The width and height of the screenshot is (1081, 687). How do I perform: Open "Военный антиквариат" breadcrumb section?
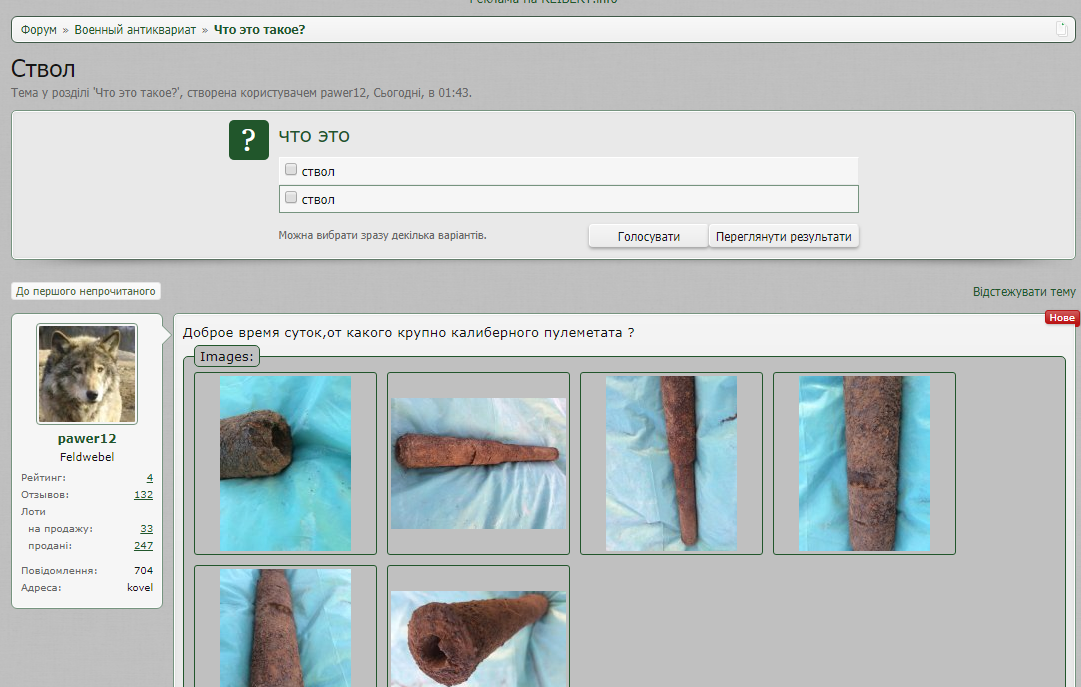click(x=135, y=30)
